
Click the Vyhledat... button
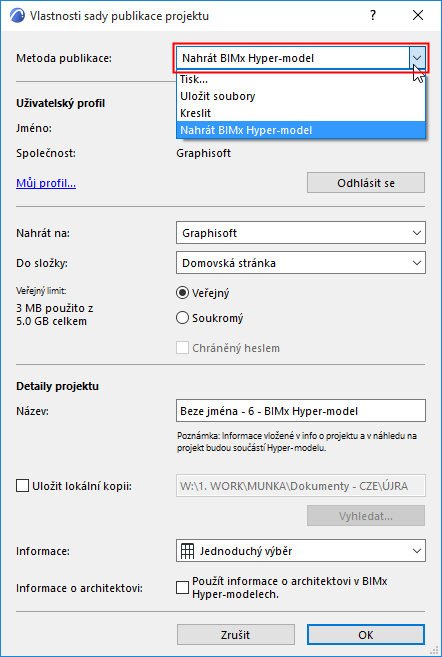coord(366,516)
